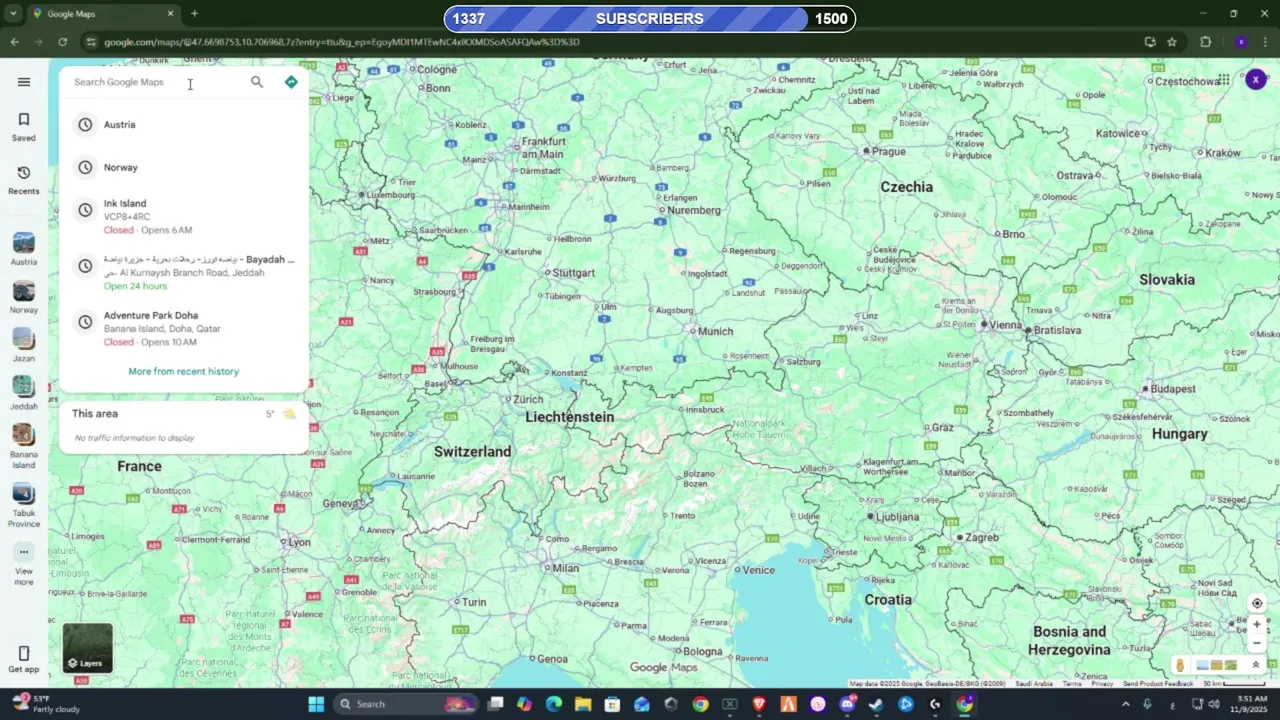Open the Recents history panel
This screenshot has height=720, width=1280.
point(24,180)
